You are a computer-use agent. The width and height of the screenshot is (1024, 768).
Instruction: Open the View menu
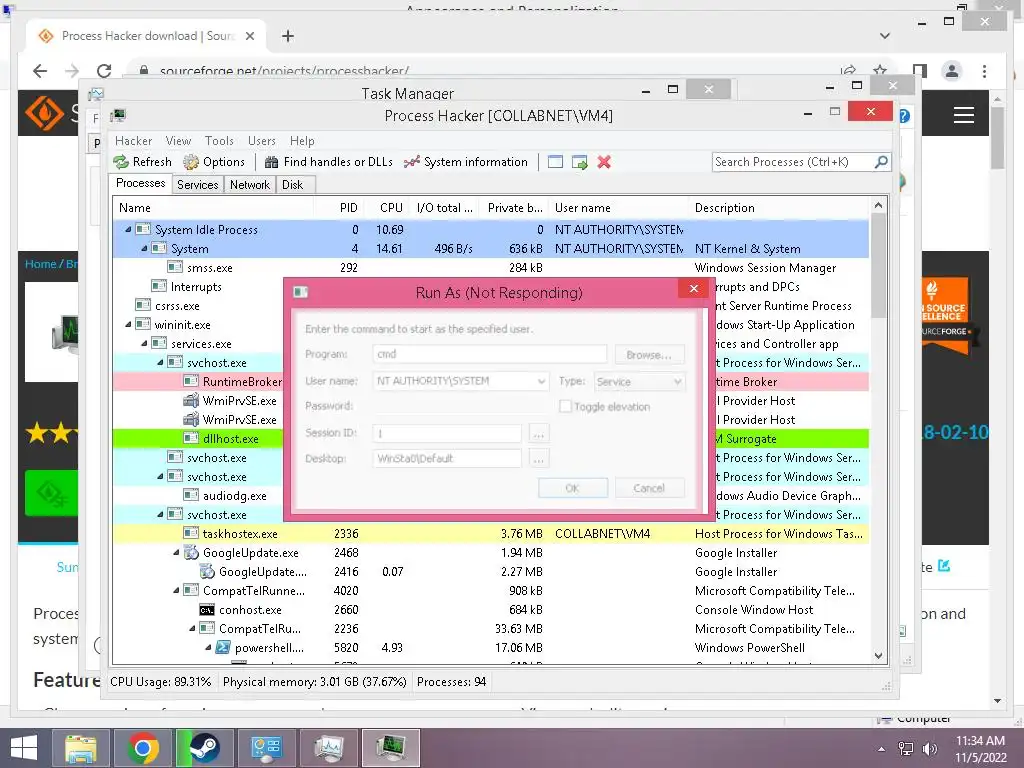[178, 140]
